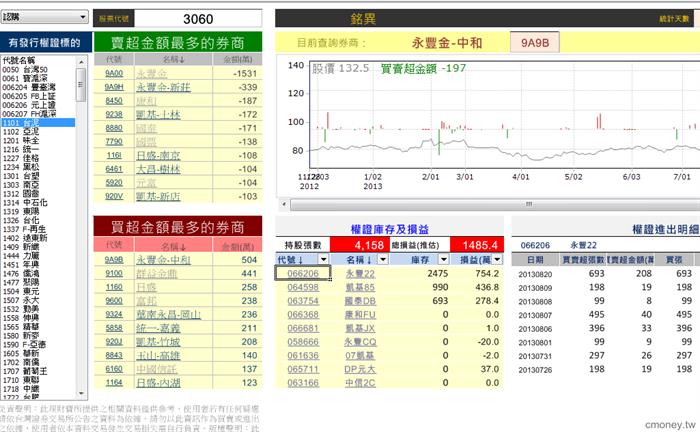Open warrant code 064598 link
Screen dimensions: 700x432
point(303,287)
